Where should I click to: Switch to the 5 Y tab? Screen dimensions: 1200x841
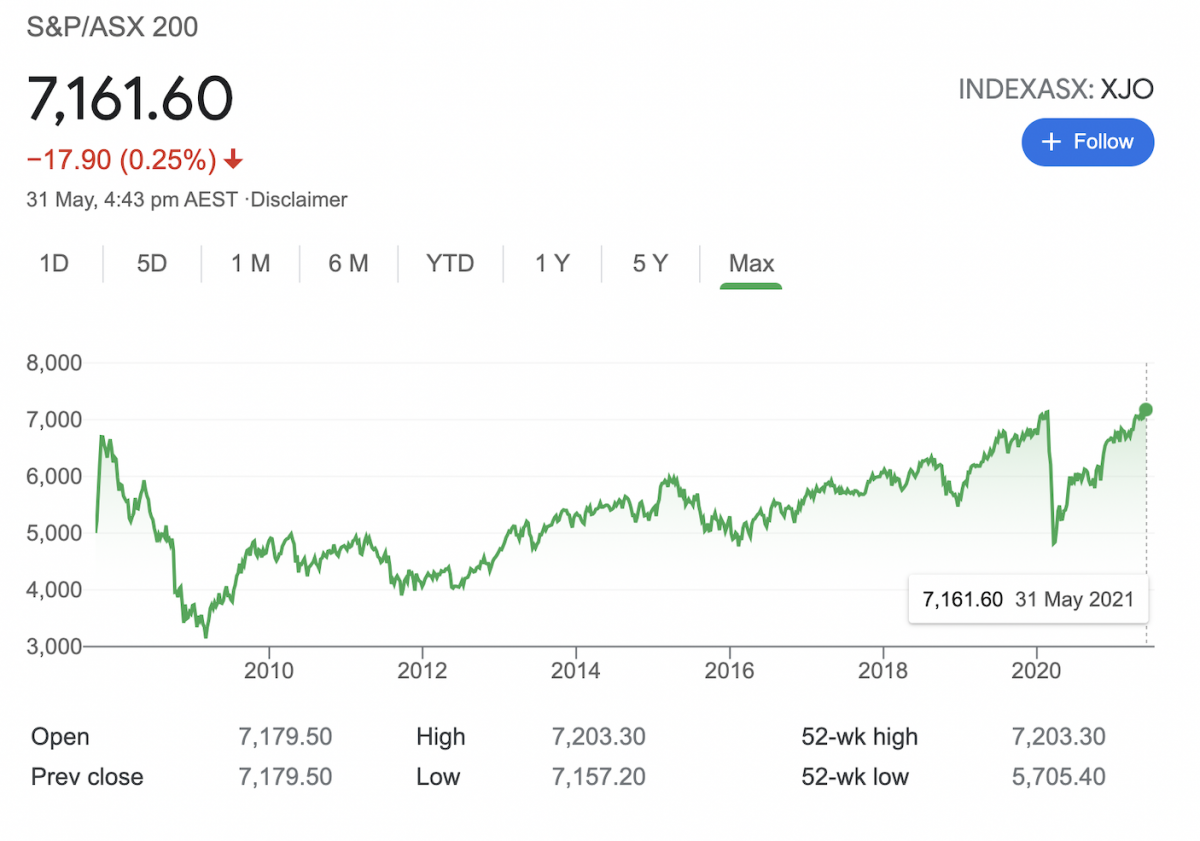(x=650, y=264)
